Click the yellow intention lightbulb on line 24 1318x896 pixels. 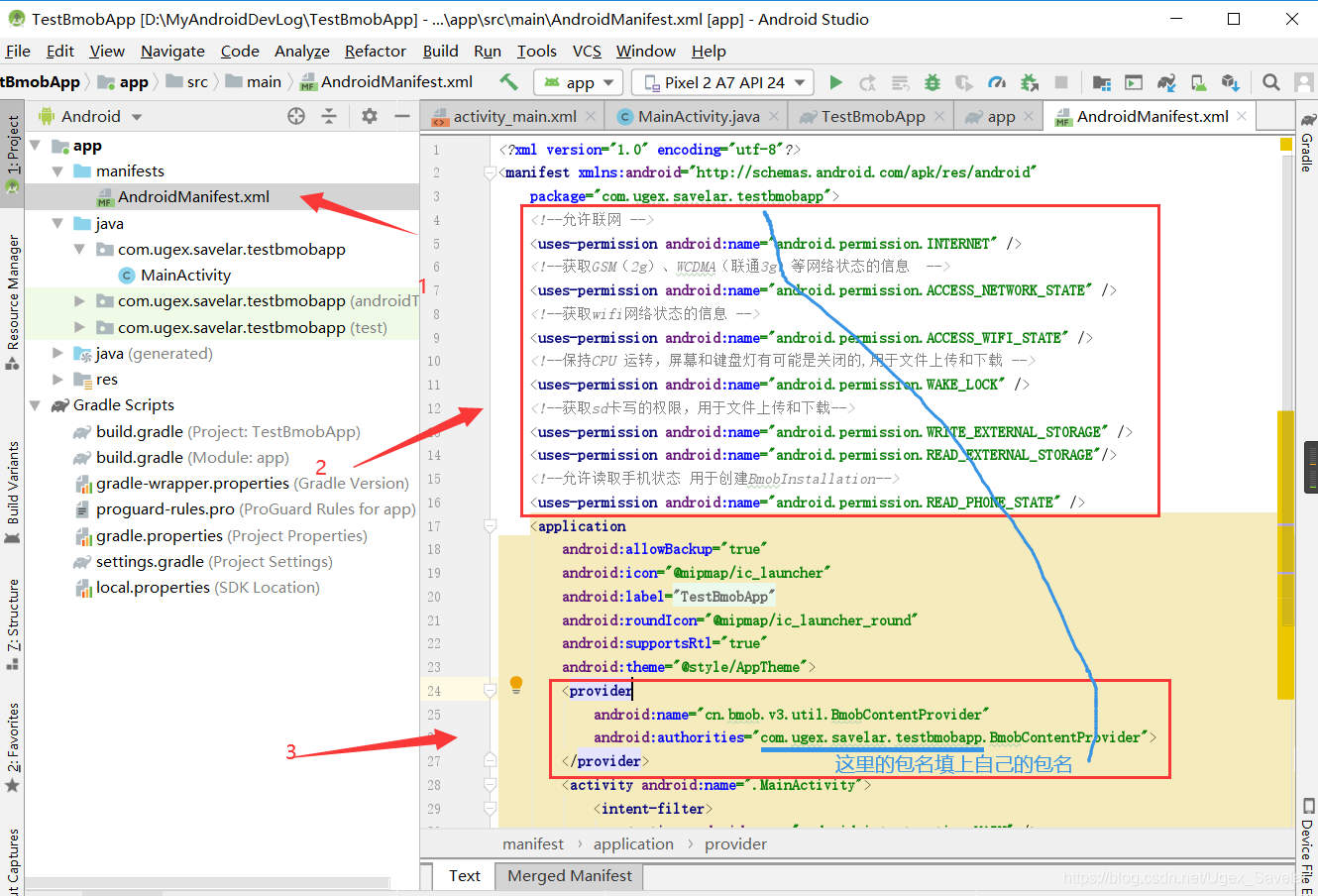(516, 684)
